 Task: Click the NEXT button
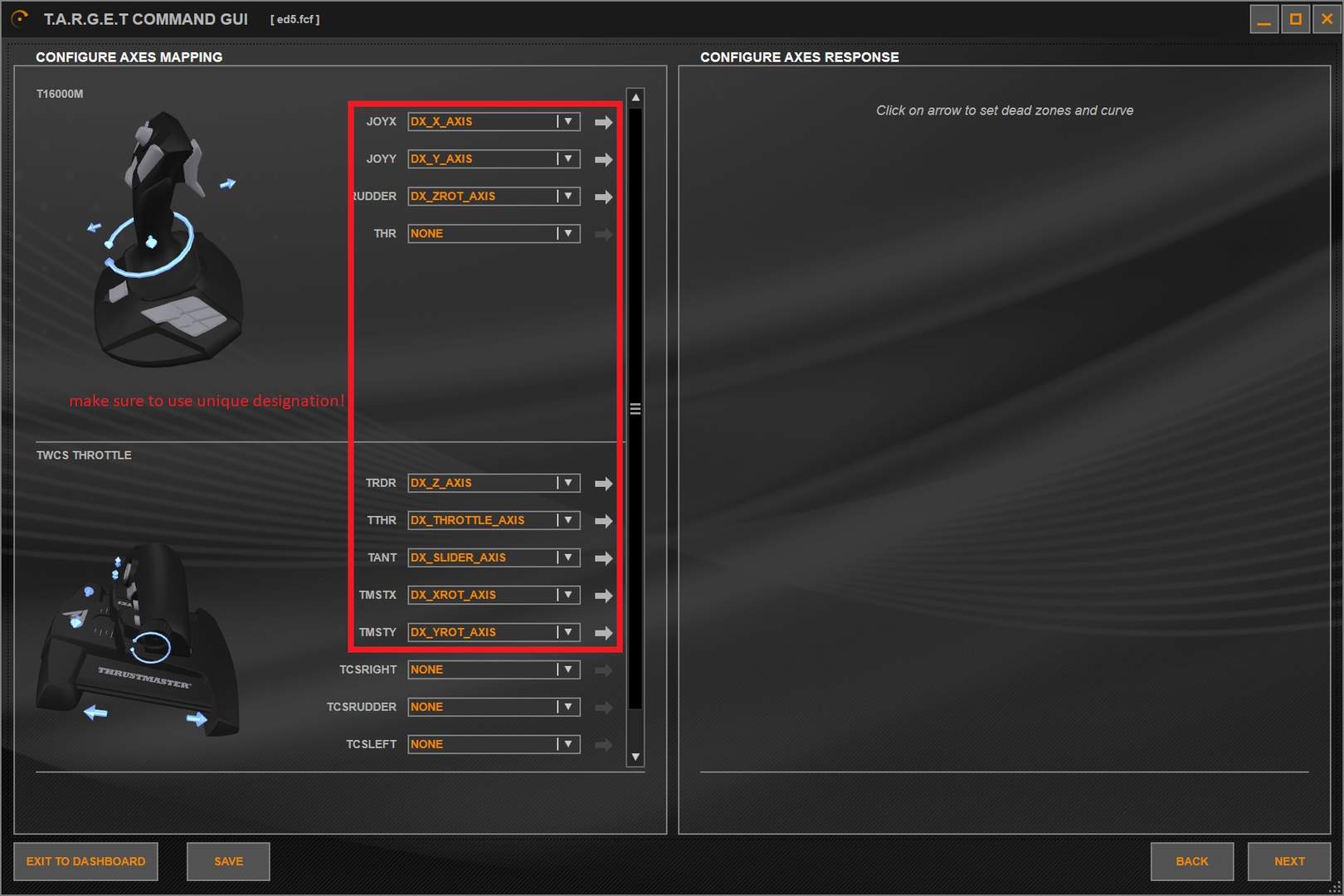pos(1289,861)
